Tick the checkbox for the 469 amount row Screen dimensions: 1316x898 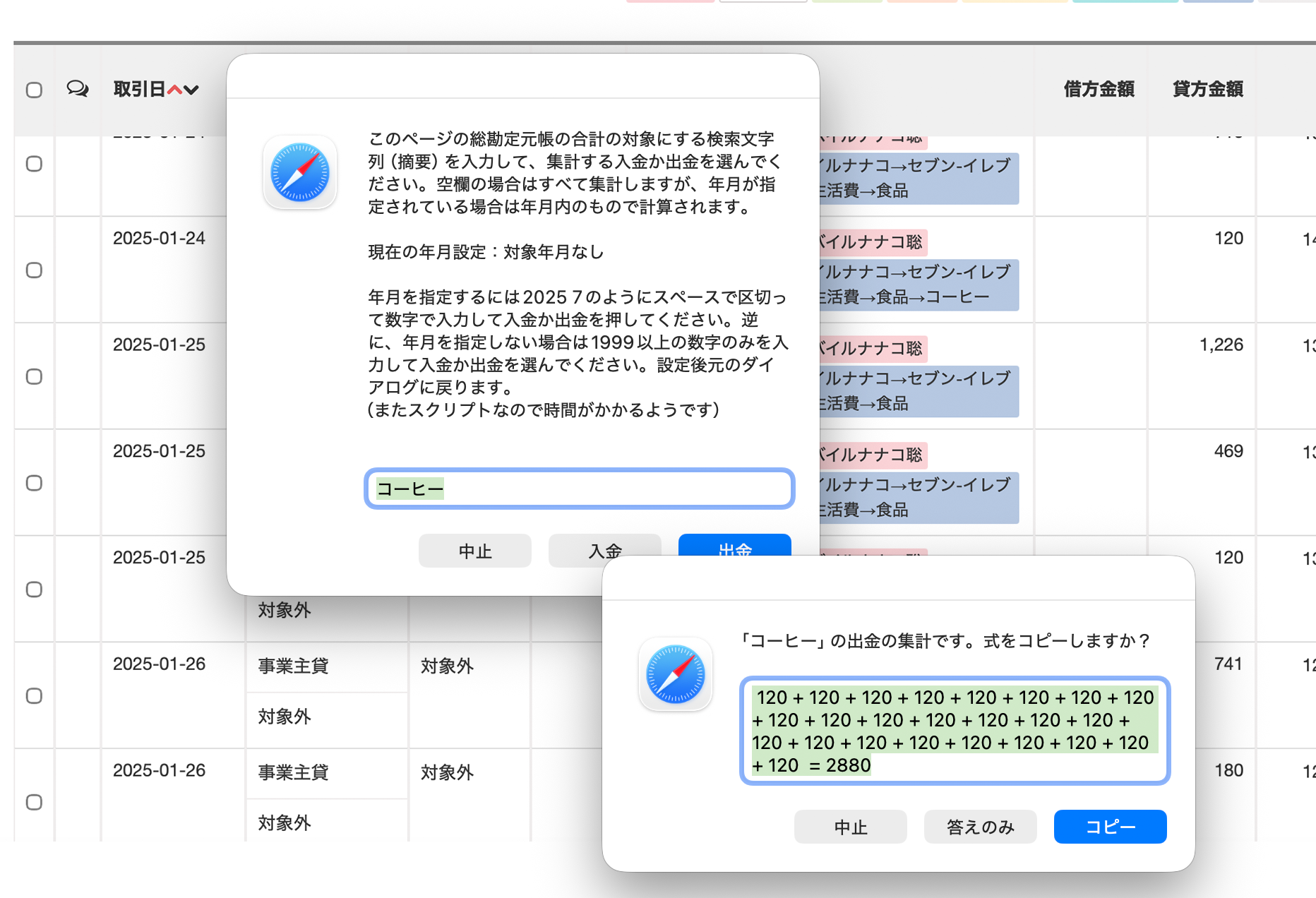(34, 483)
